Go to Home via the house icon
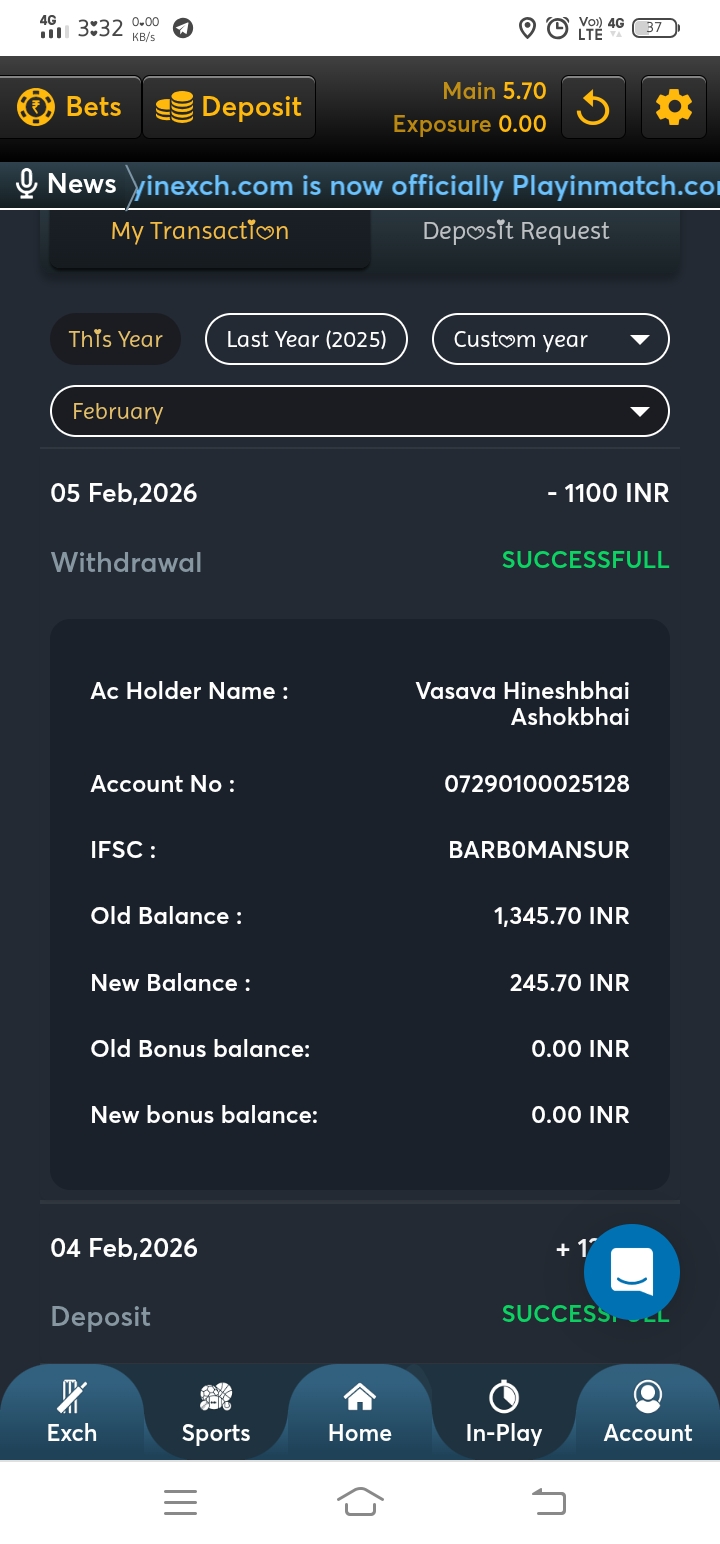 [x=360, y=1396]
